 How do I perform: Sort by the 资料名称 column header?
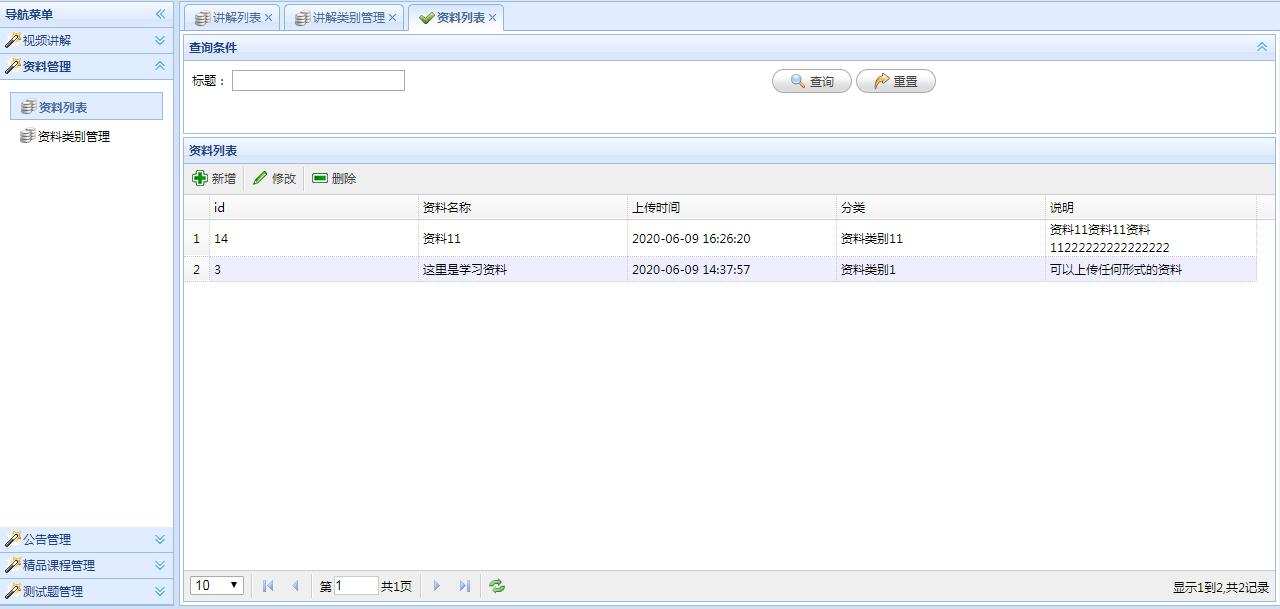(x=522, y=207)
